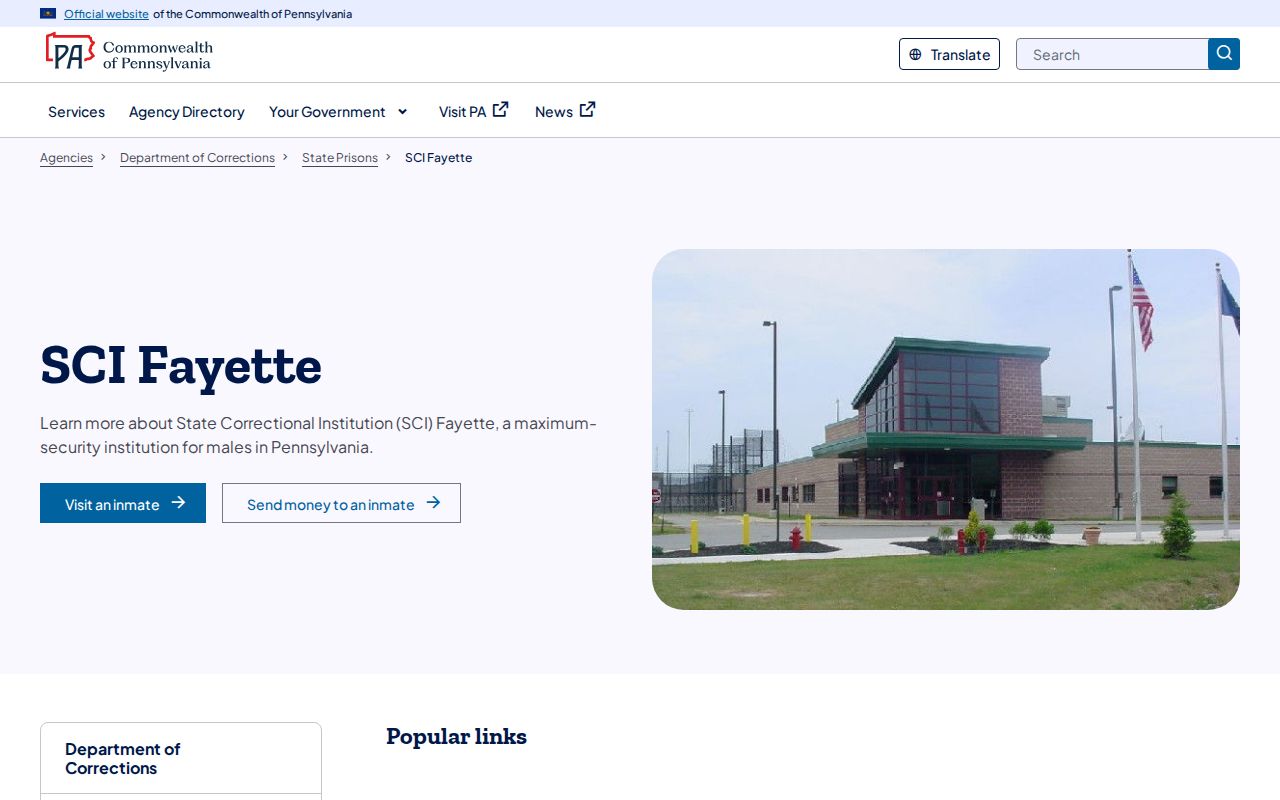The image size is (1280, 800).
Task: Click the SCI Fayette page heading
Action: [181, 365]
